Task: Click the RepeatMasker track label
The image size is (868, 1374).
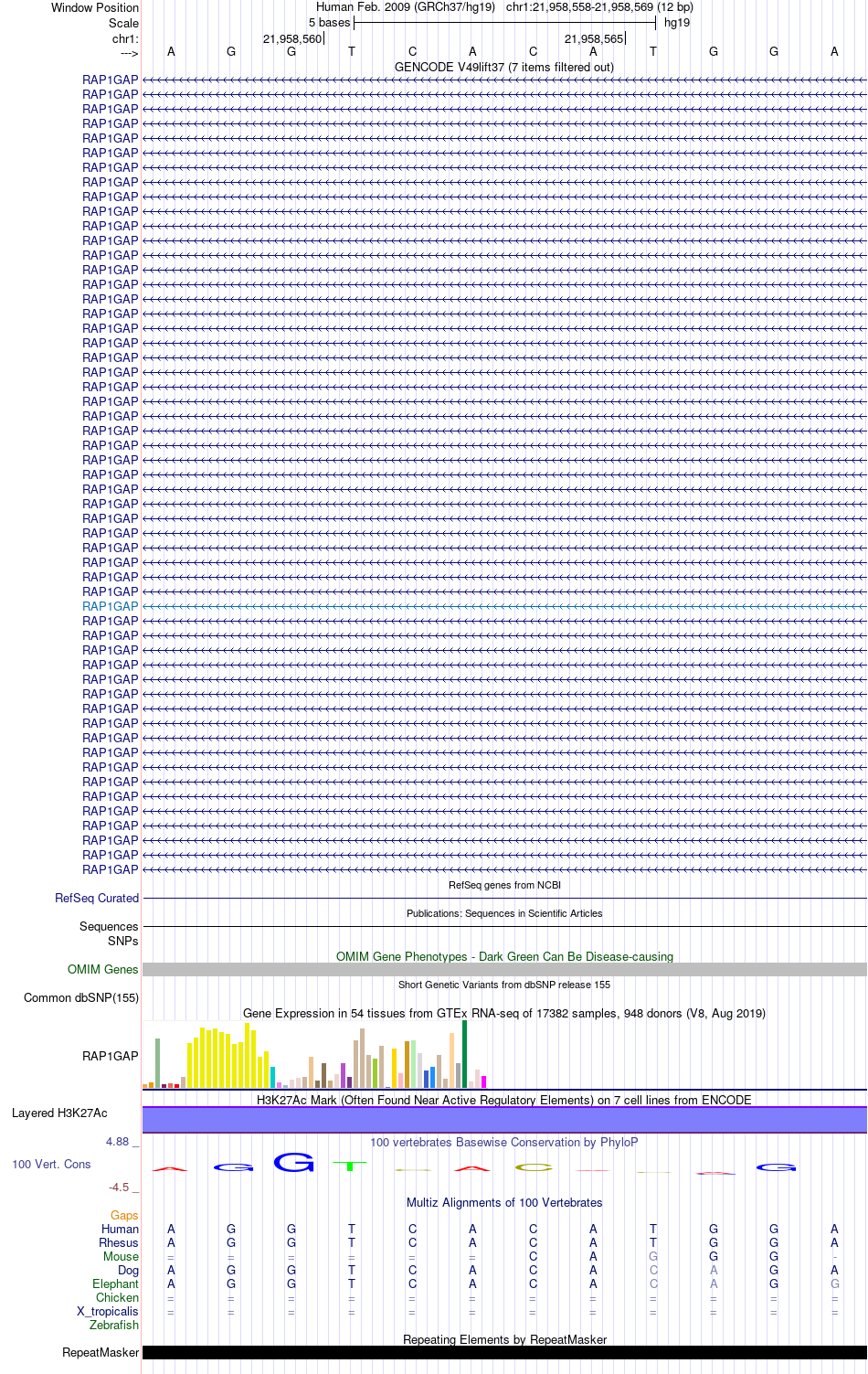Action: click(101, 1352)
